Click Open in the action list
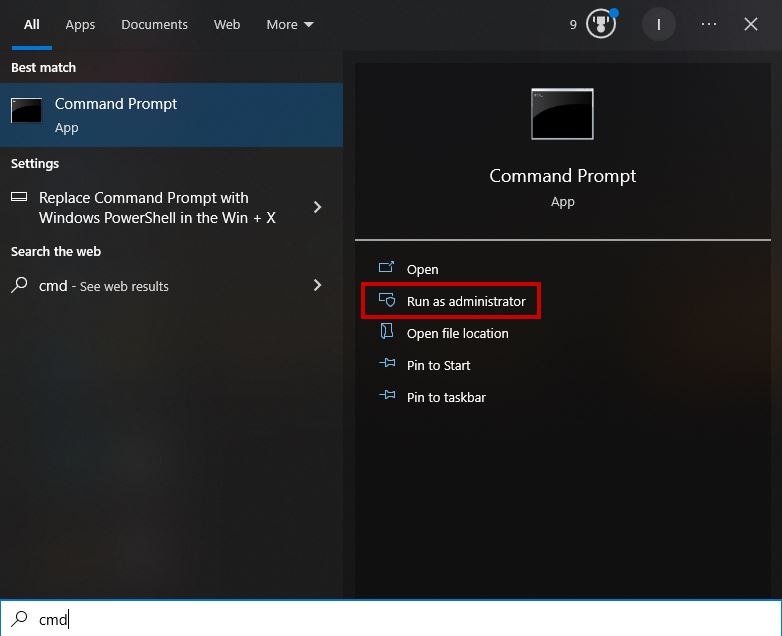This screenshot has height=636, width=782. coord(422,269)
